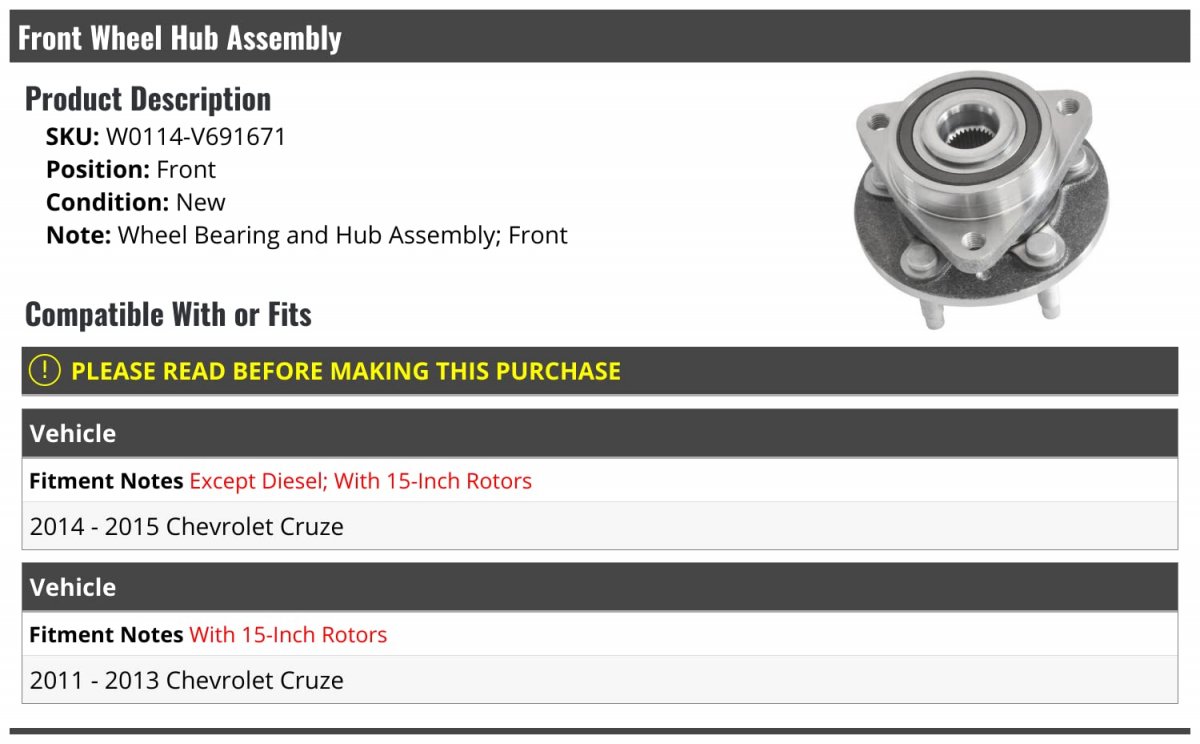Click the yellow exclamation warning icon
1200x744 pixels.
coord(45,370)
